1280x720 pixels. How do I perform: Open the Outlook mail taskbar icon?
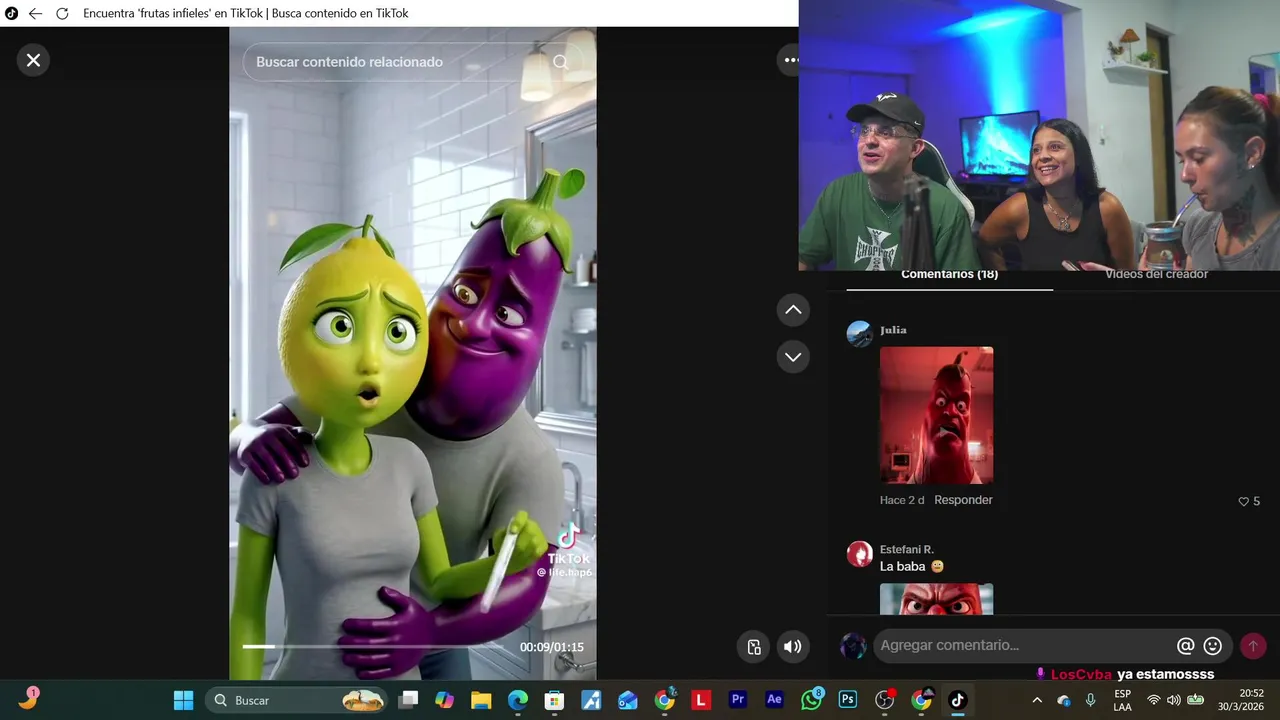627,700
